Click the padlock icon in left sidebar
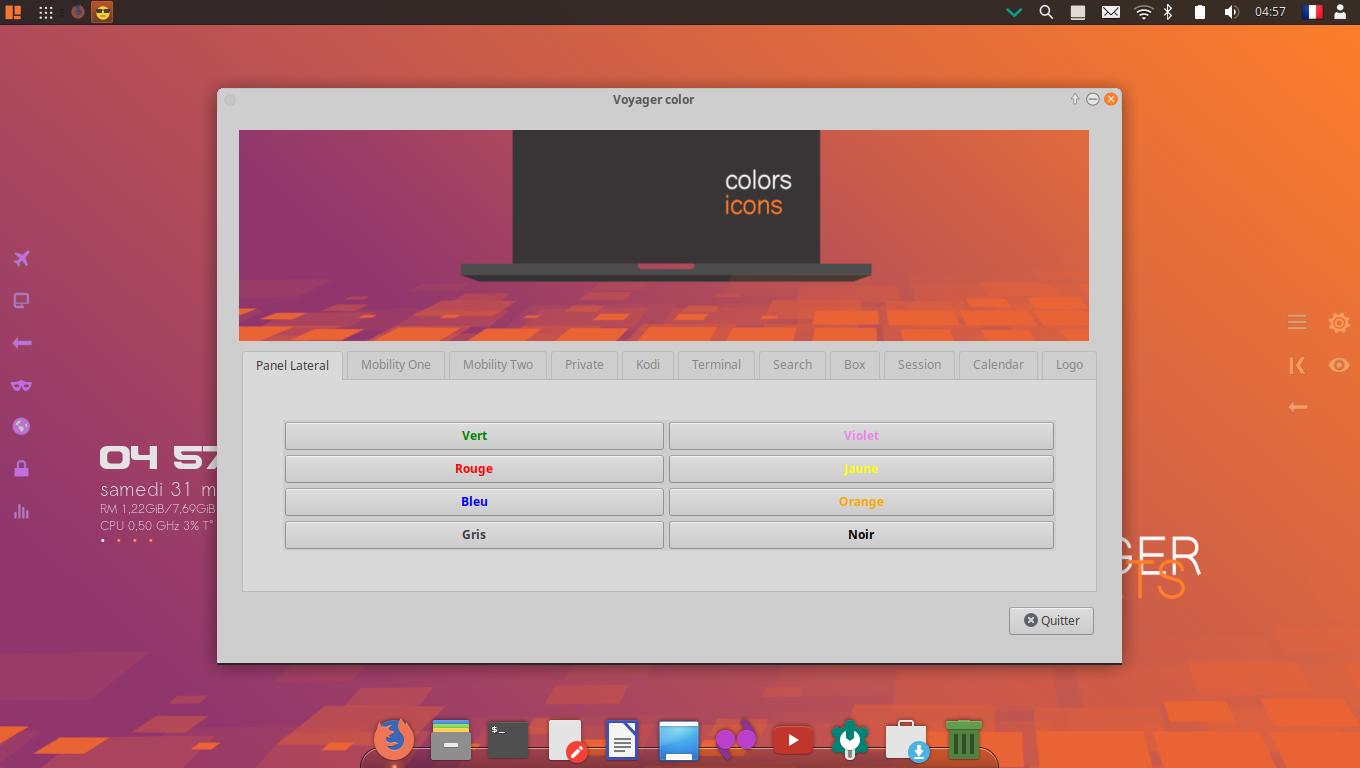 click(x=21, y=468)
